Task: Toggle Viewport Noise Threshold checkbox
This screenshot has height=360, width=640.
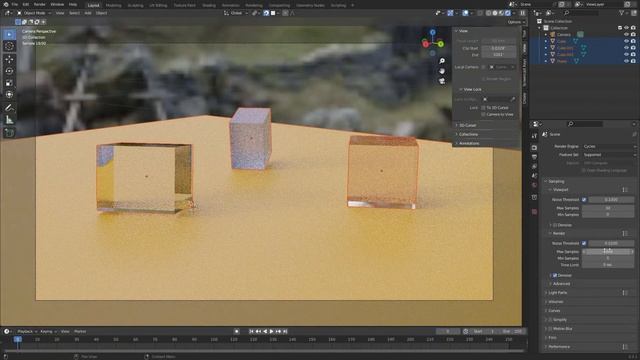Action: coord(584,200)
